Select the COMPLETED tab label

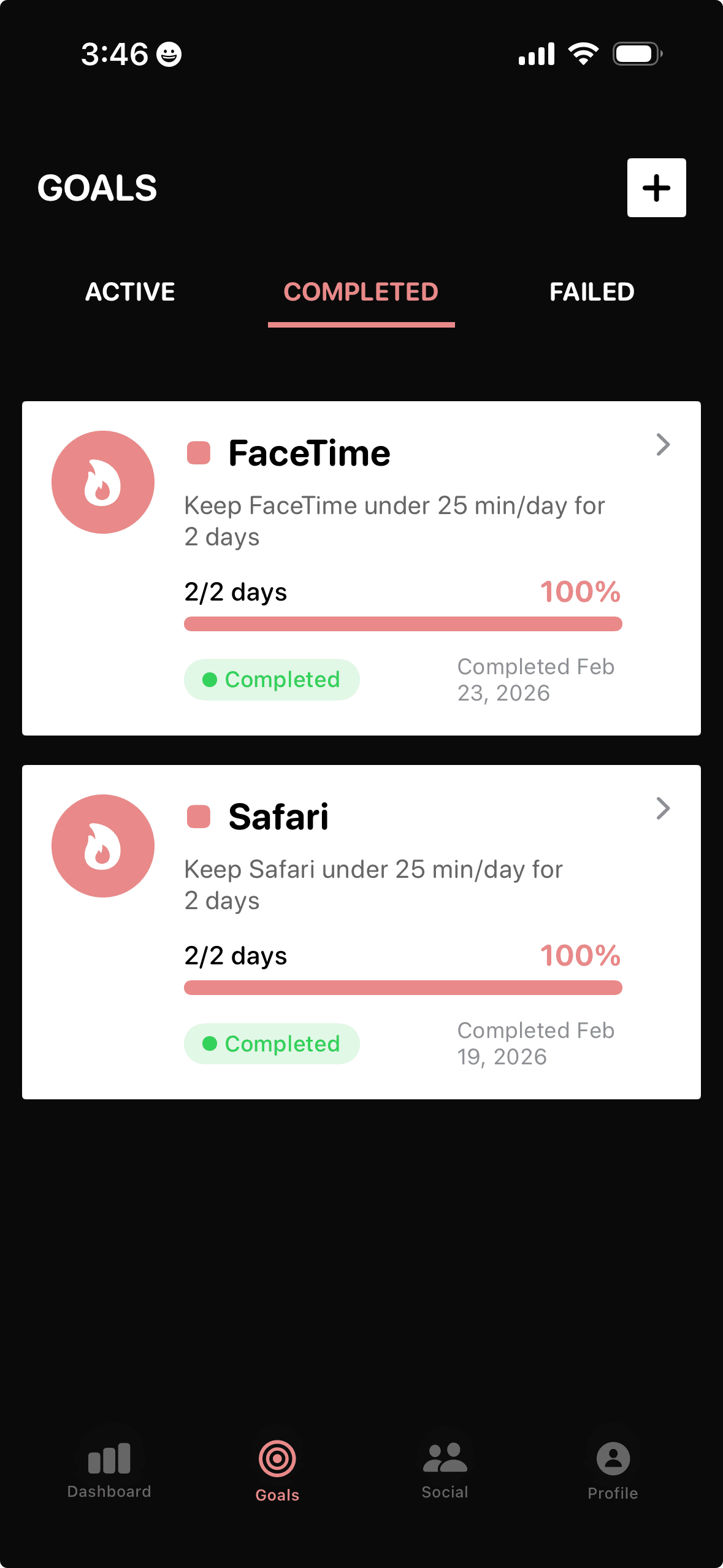click(361, 292)
